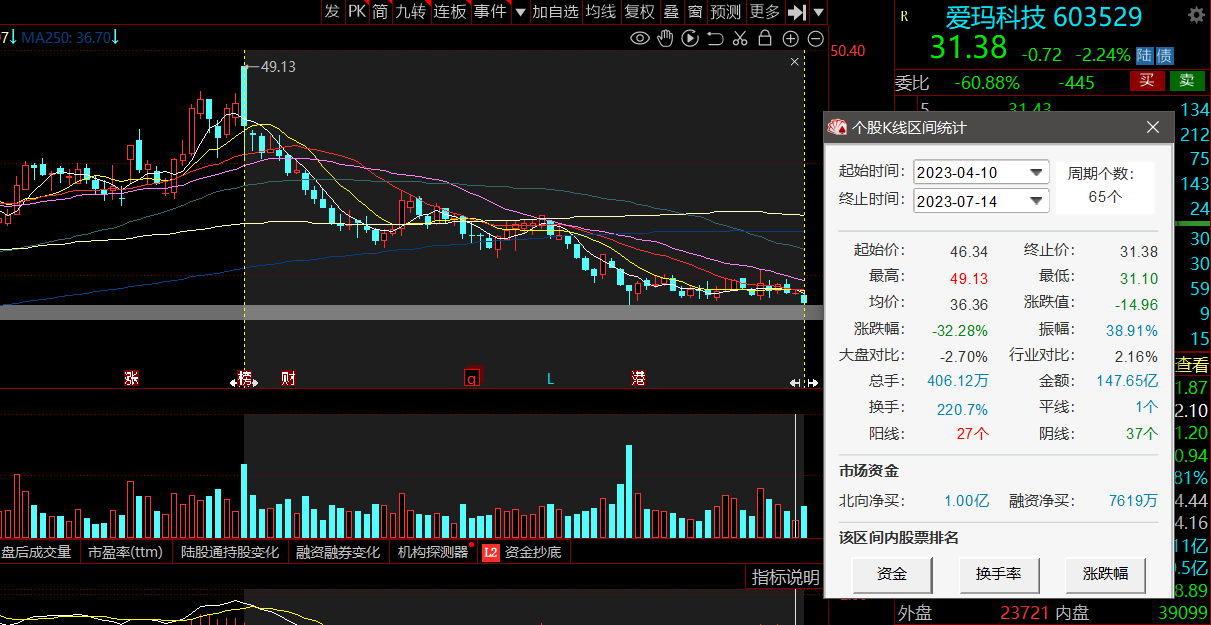Click the 叠 overlay button

[671, 12]
